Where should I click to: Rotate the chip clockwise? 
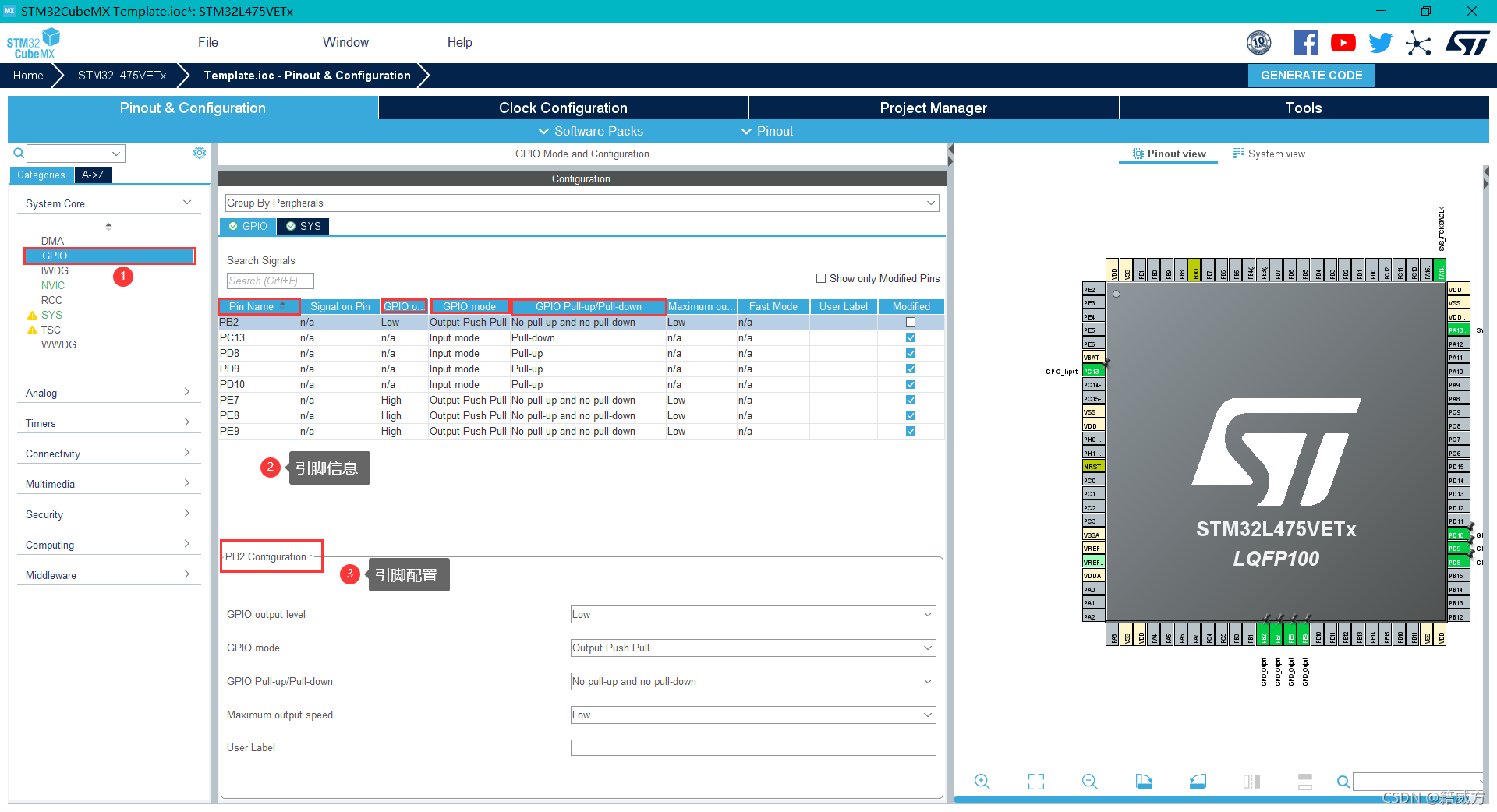1144,782
